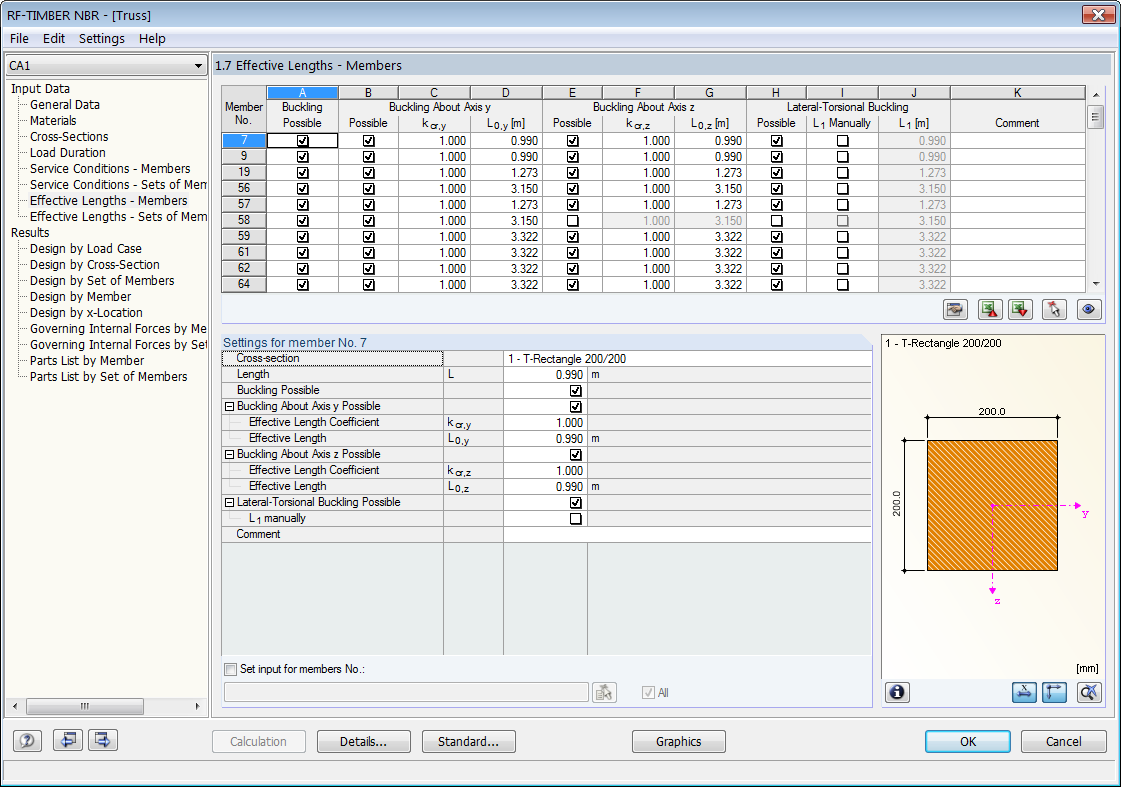Open the Graphics view
1121x787 pixels.
[x=678, y=741]
